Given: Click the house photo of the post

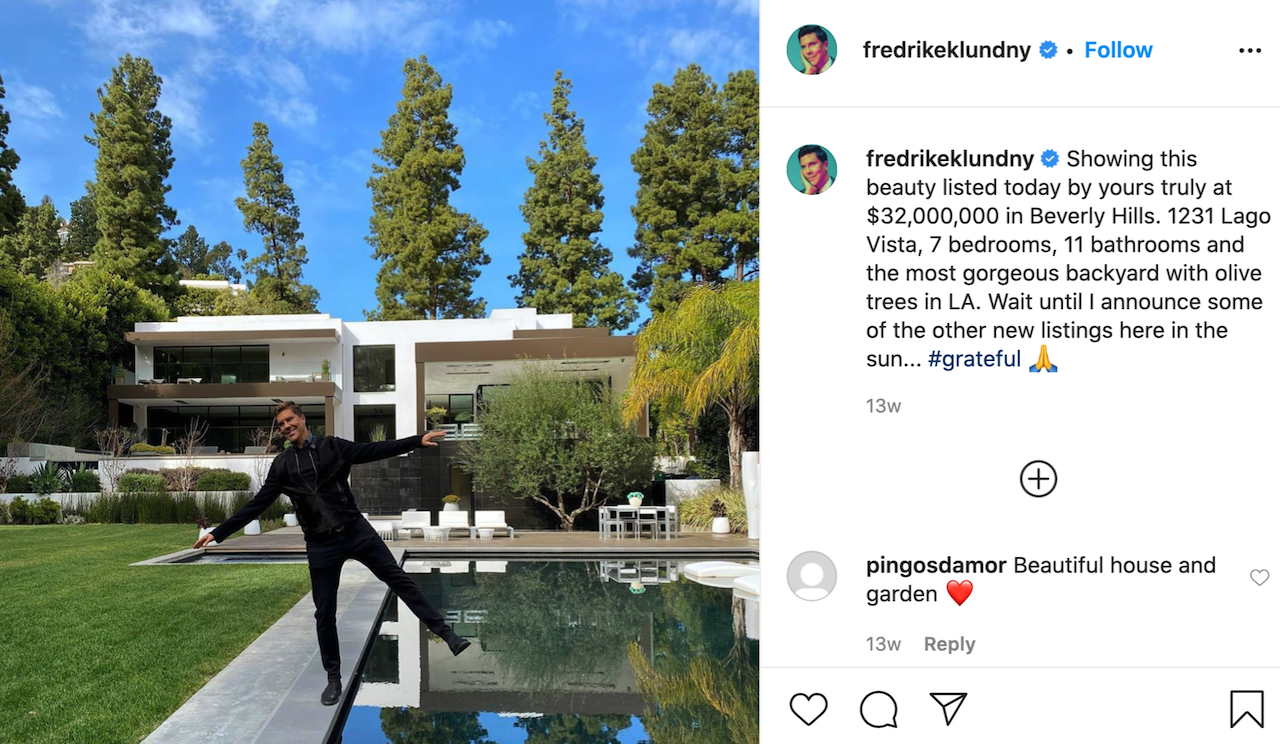Looking at the screenshot, I should (x=379, y=372).
